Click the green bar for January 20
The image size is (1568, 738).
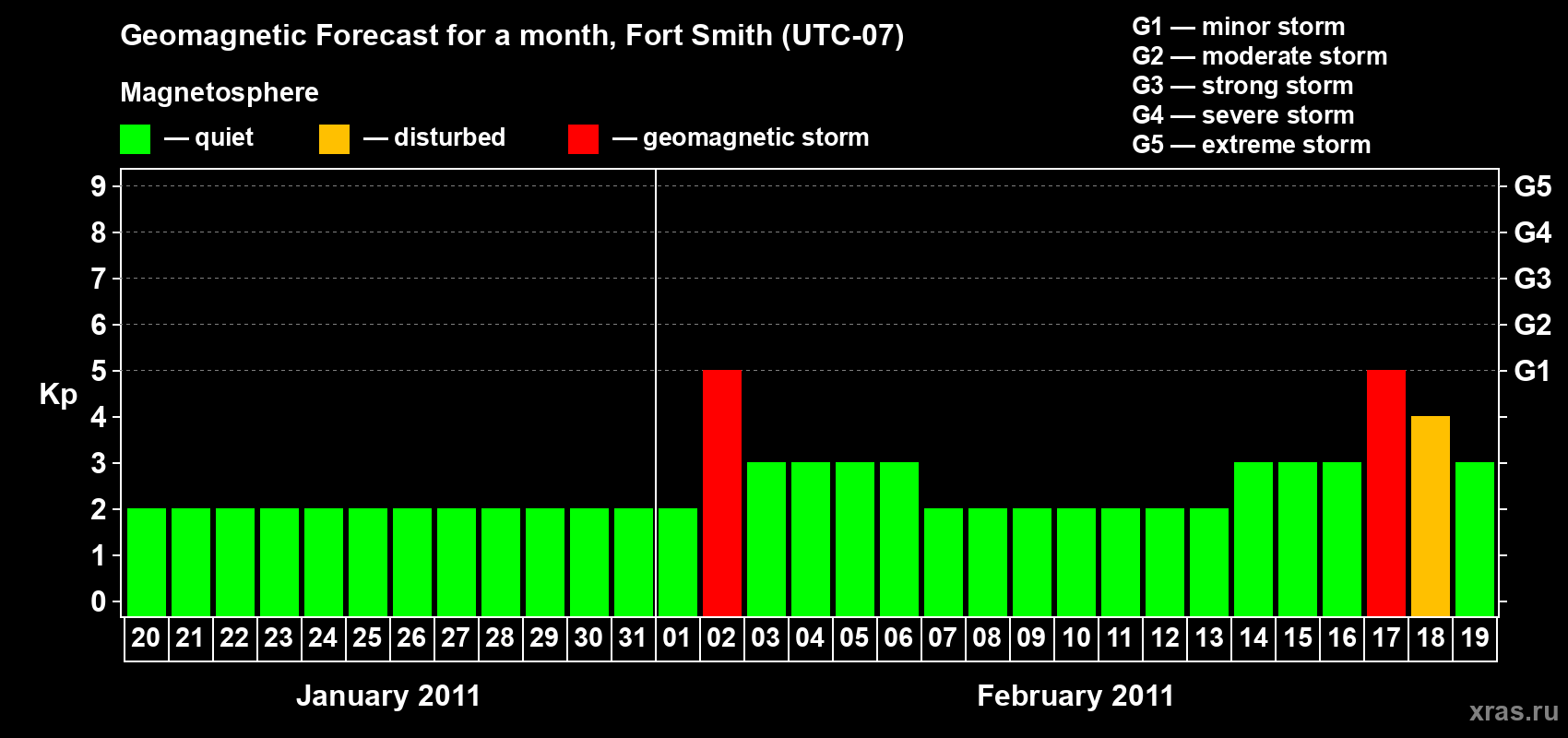147,562
